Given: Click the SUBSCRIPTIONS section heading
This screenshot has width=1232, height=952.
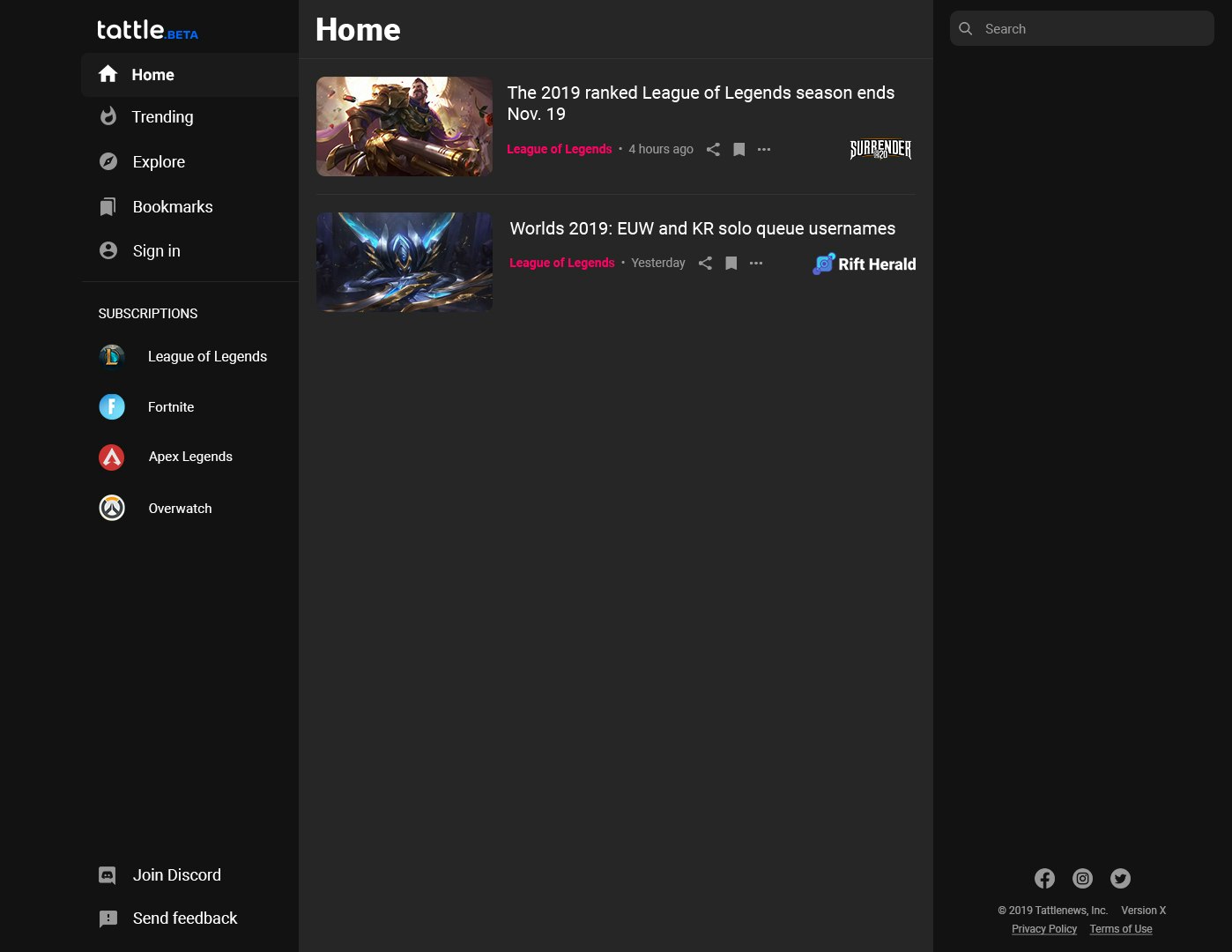Looking at the screenshot, I should tap(148, 314).
